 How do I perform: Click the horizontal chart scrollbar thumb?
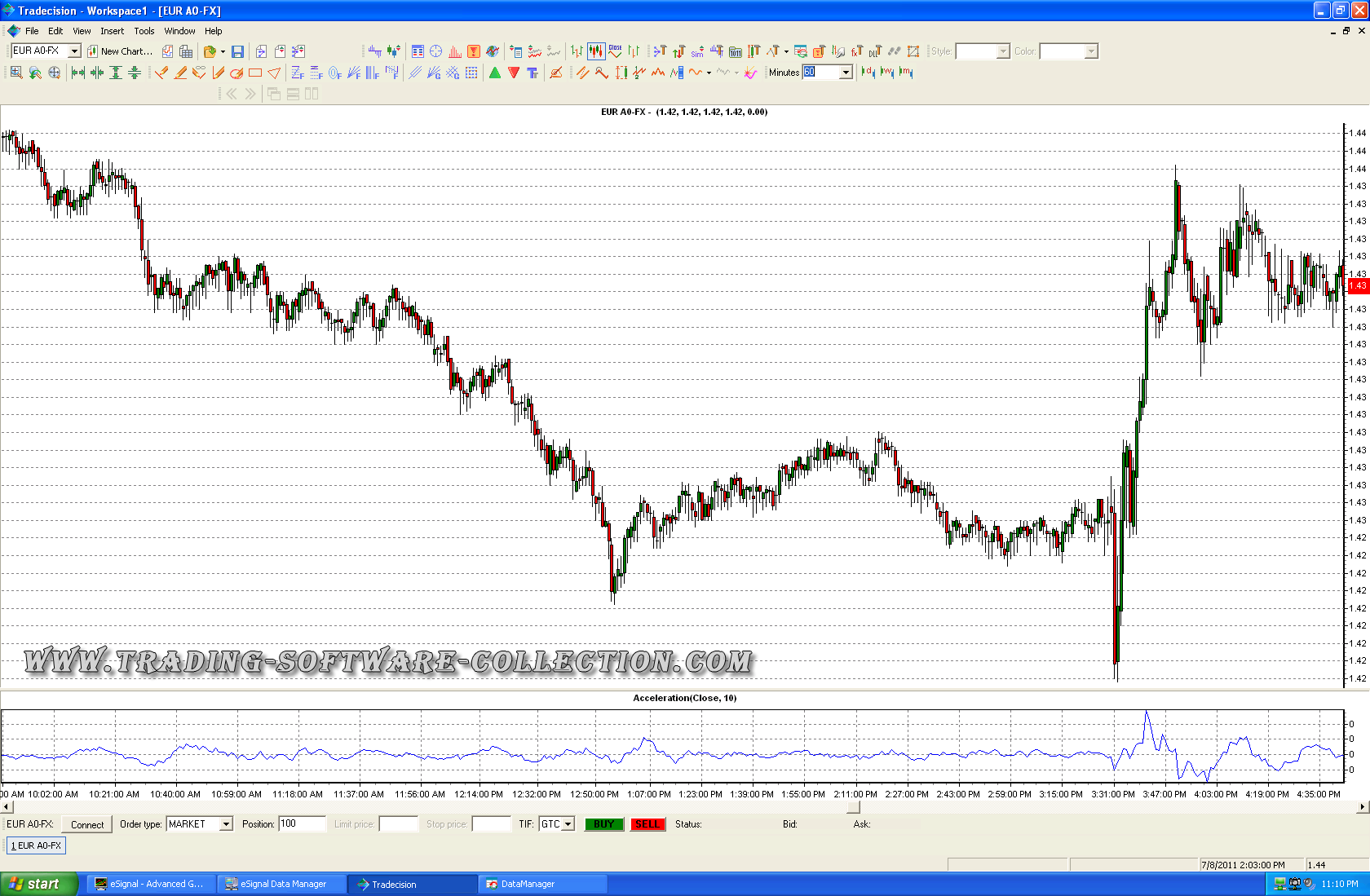tap(853, 807)
